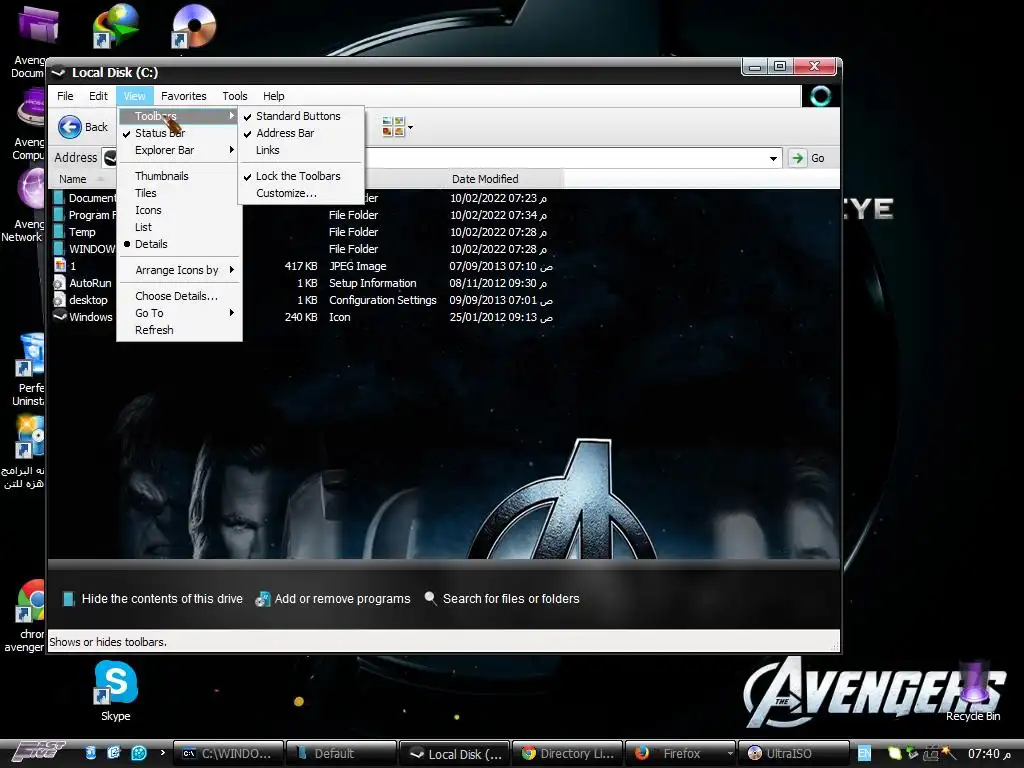Image resolution: width=1024 pixels, height=768 pixels.
Task: Expand the Explorer Bar submenu
Action: (179, 150)
